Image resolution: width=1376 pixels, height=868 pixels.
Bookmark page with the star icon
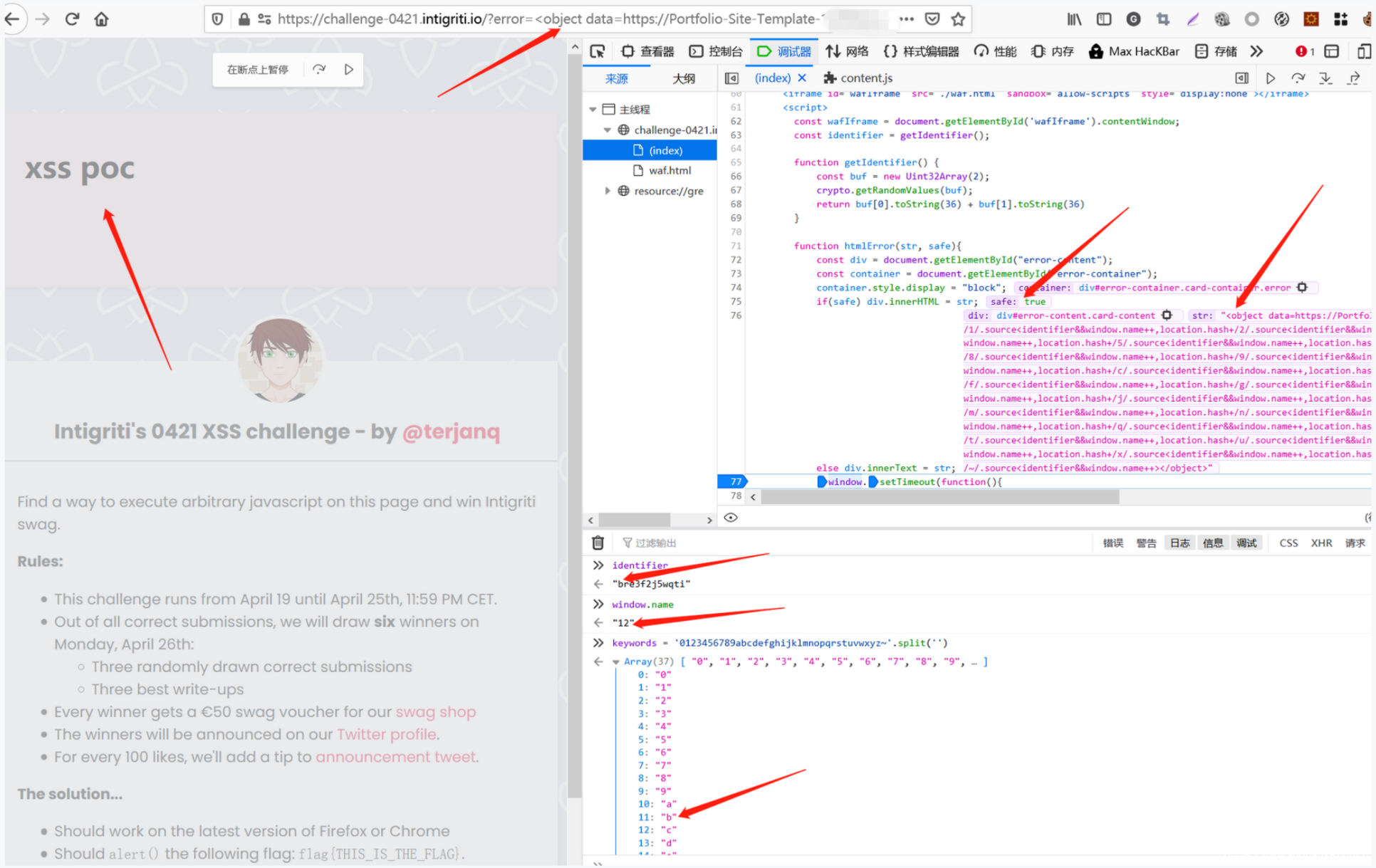pyautogui.click(x=959, y=19)
